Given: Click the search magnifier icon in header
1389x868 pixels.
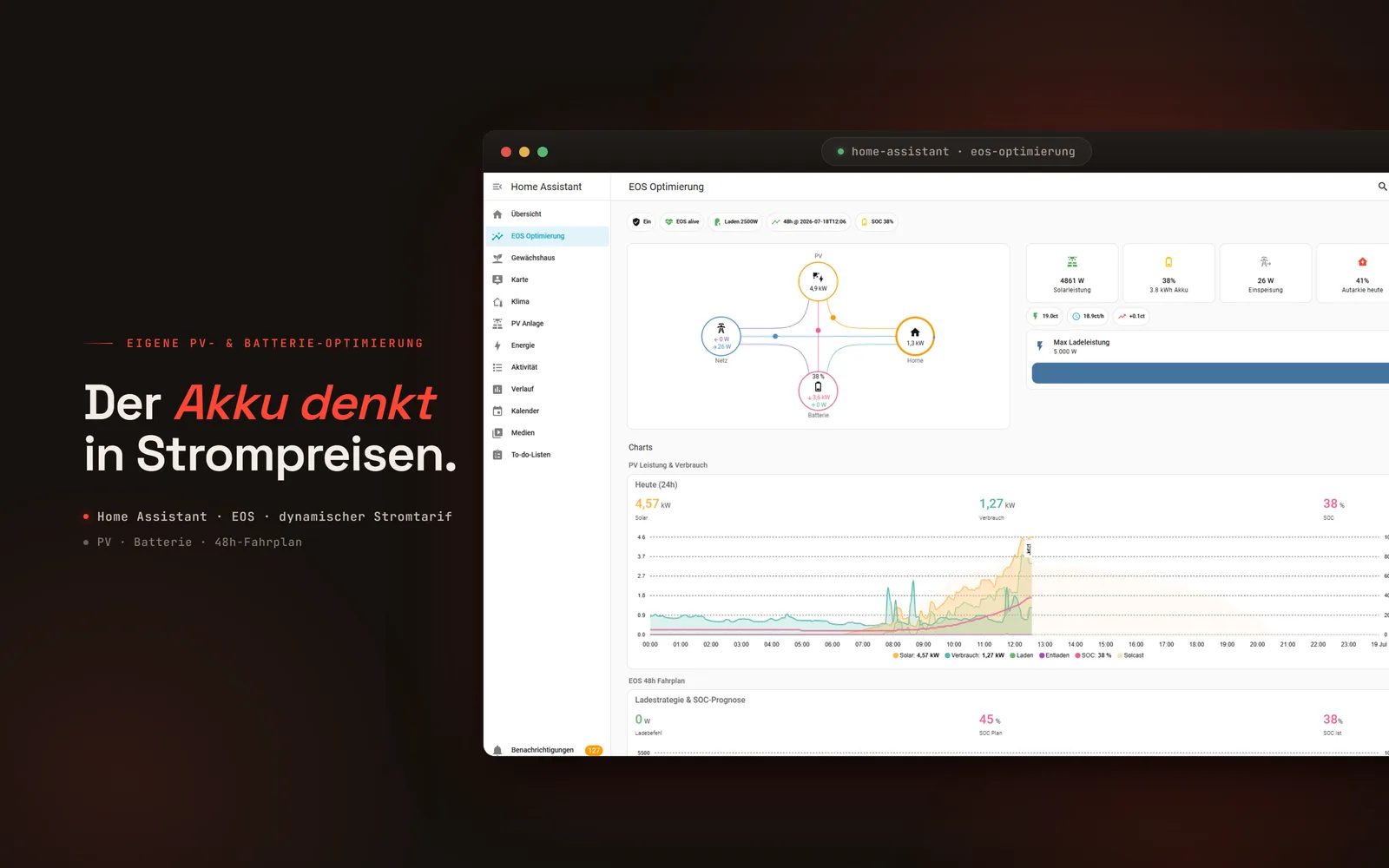Looking at the screenshot, I should (x=1382, y=187).
